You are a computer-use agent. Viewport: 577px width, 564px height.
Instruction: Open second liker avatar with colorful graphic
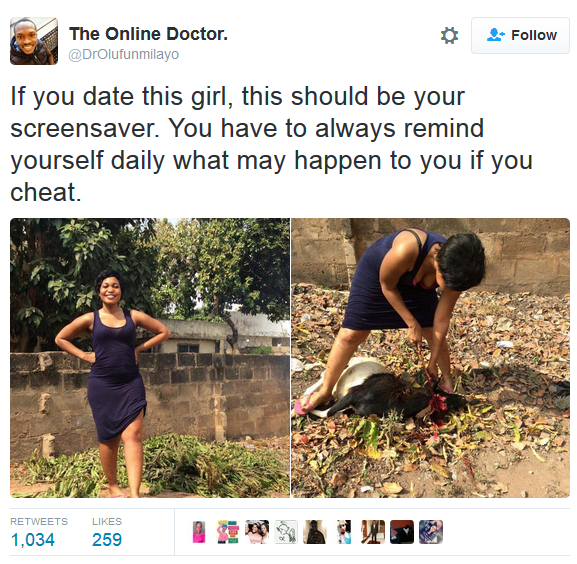(x=228, y=532)
